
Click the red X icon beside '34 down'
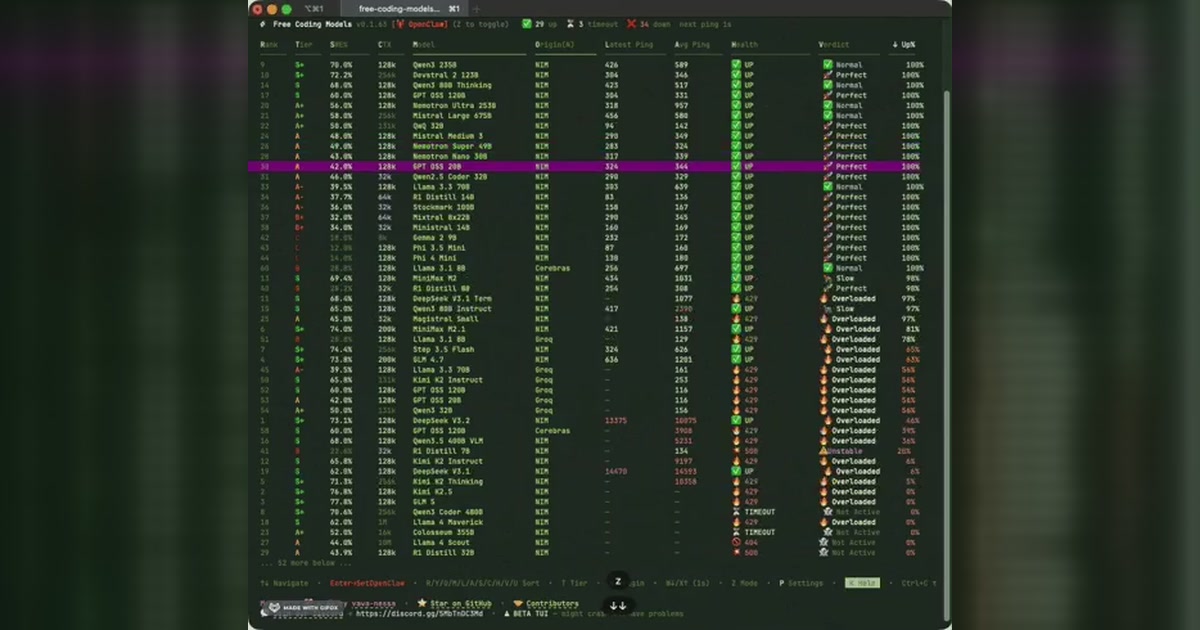point(631,23)
